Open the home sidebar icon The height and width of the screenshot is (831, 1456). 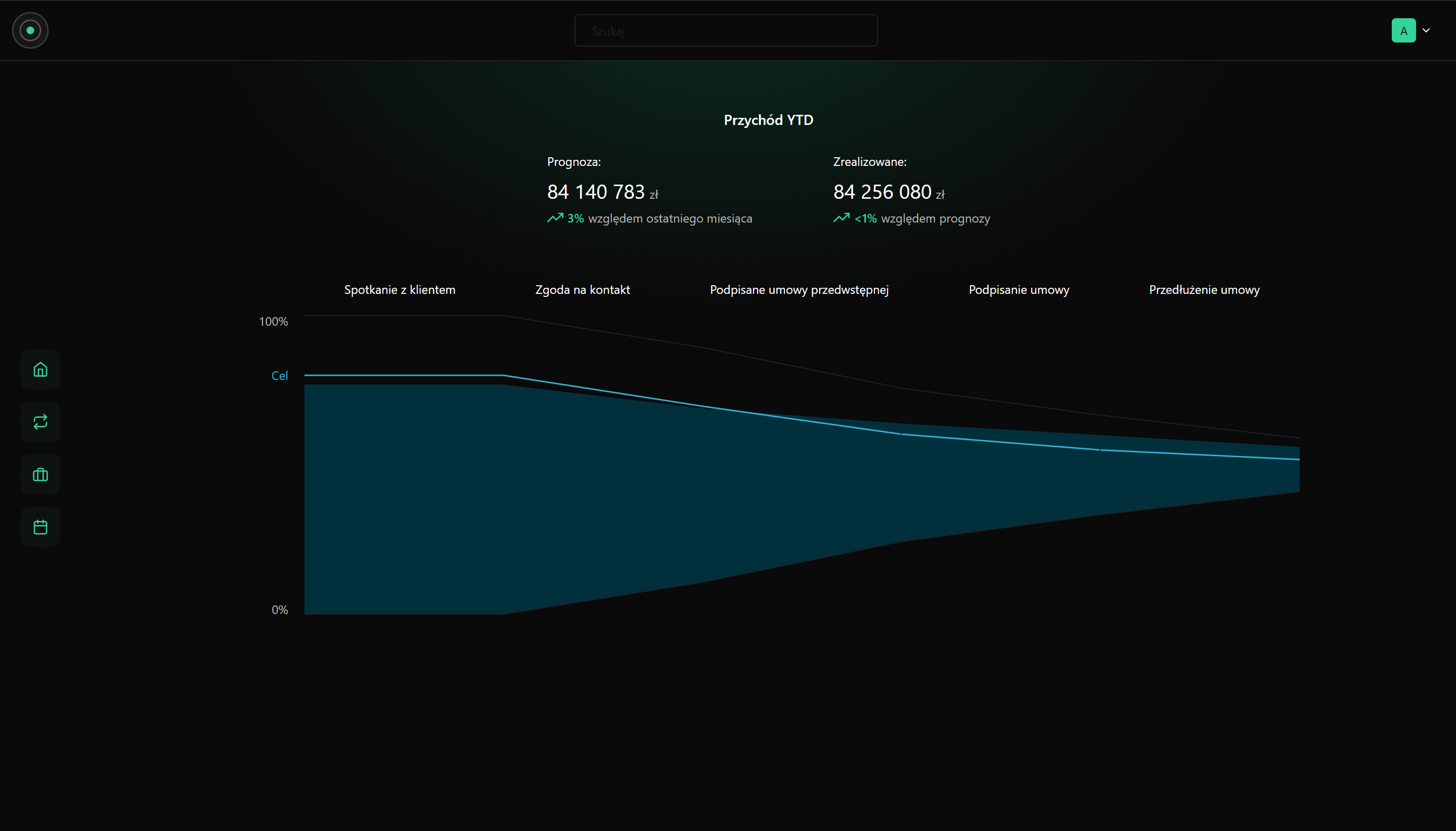[x=40, y=369]
